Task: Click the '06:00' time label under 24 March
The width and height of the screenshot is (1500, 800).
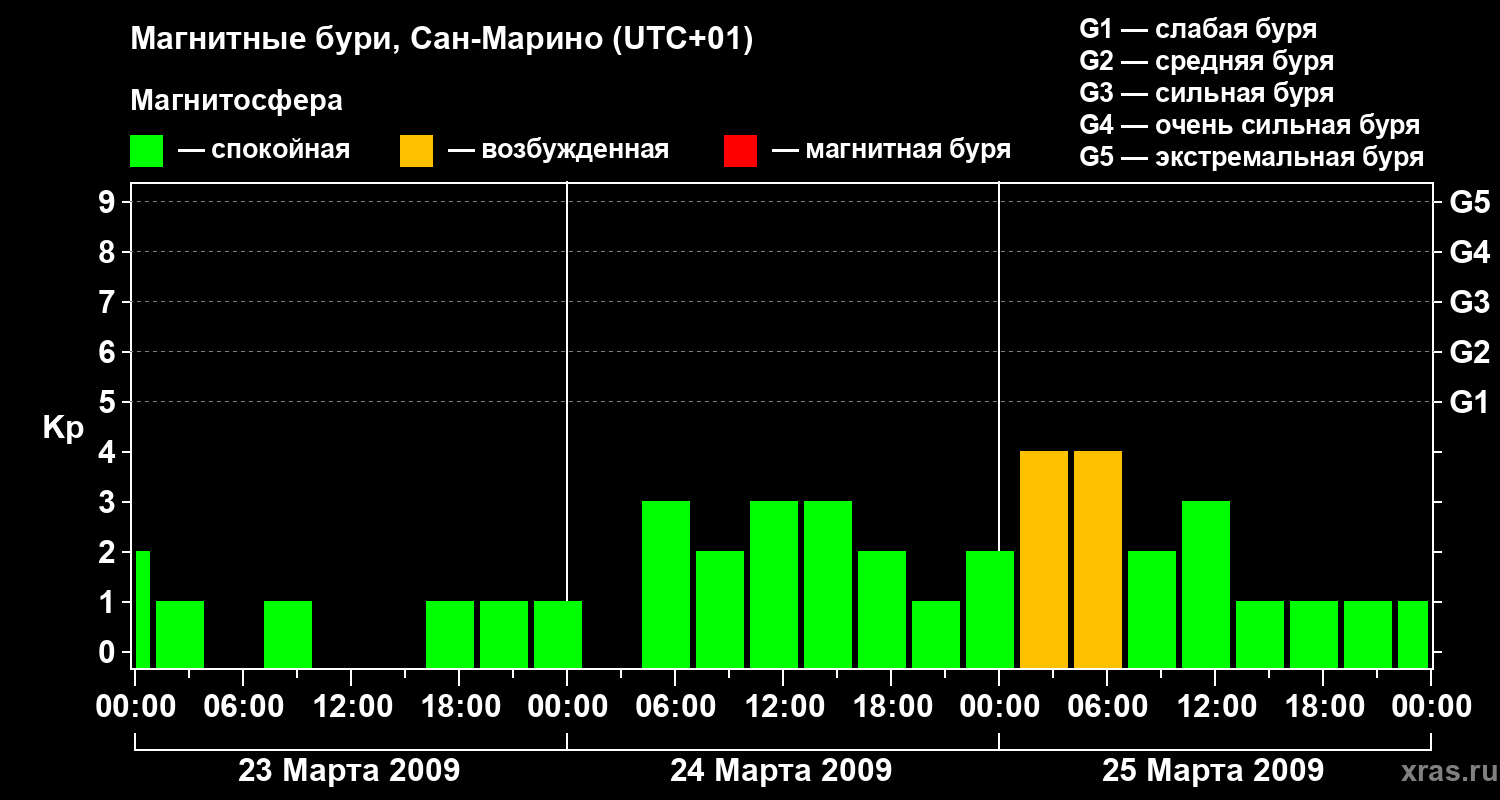Action: 675,707
